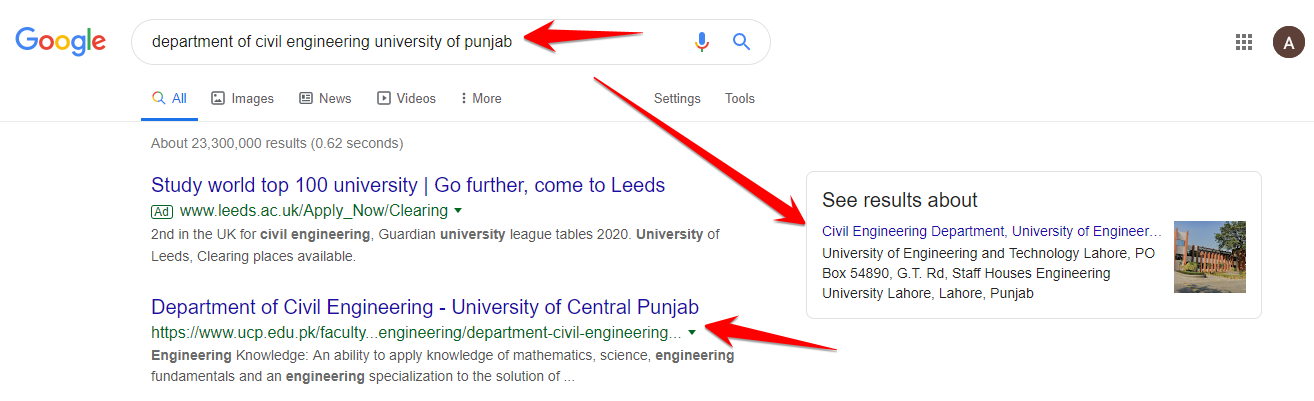This screenshot has height=401, width=1314.
Task: Open search Tools options
Action: [x=740, y=98]
